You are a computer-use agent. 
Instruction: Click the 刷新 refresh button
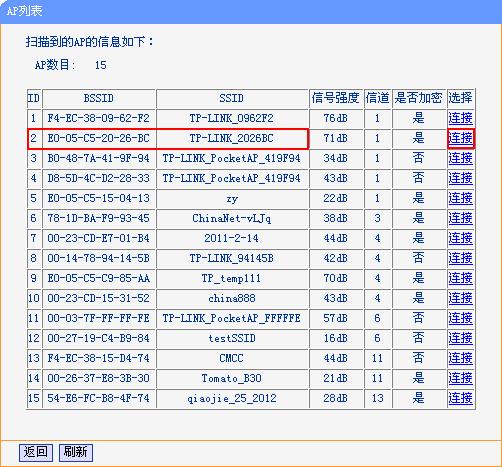(x=76, y=452)
